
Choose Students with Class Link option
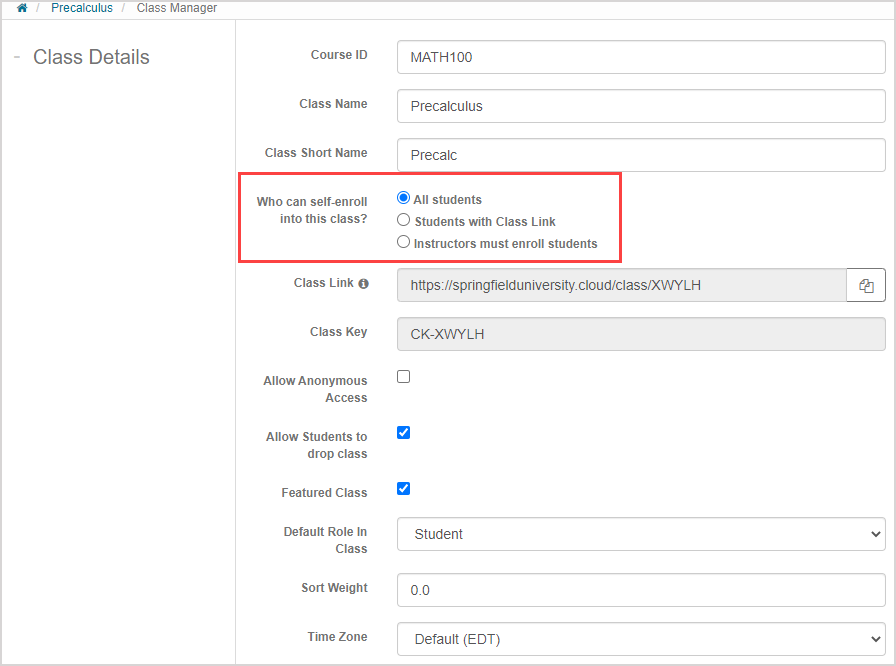[x=404, y=220]
